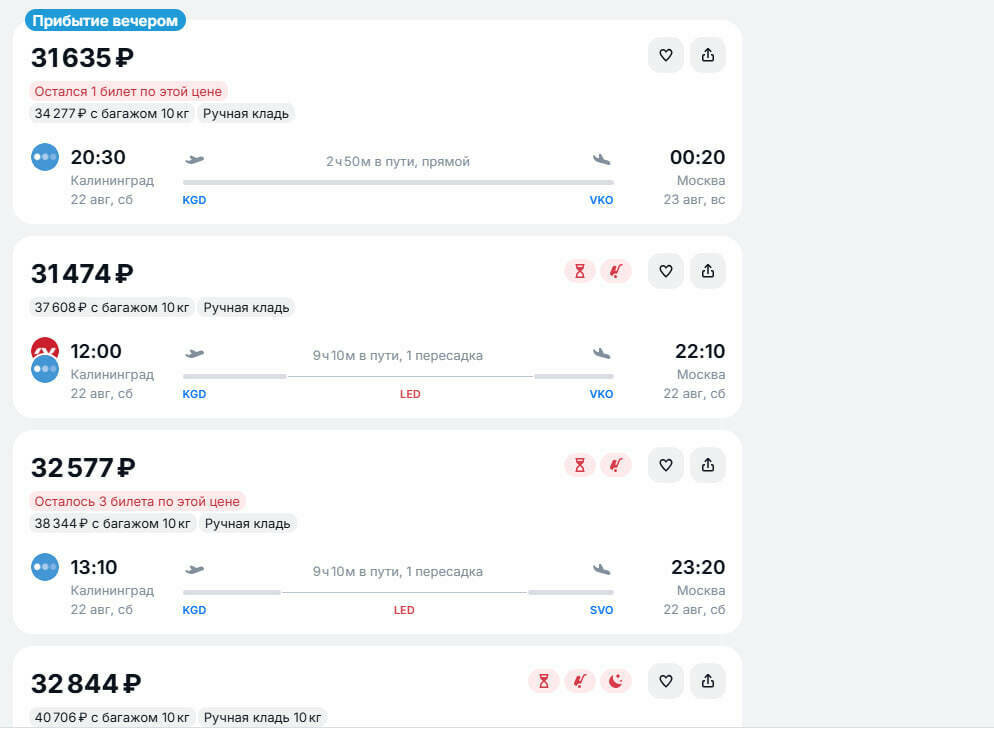Viewport: 994px width, 729px height.
Task: Add the 31635₽ flight to favorites
Action: [x=666, y=55]
